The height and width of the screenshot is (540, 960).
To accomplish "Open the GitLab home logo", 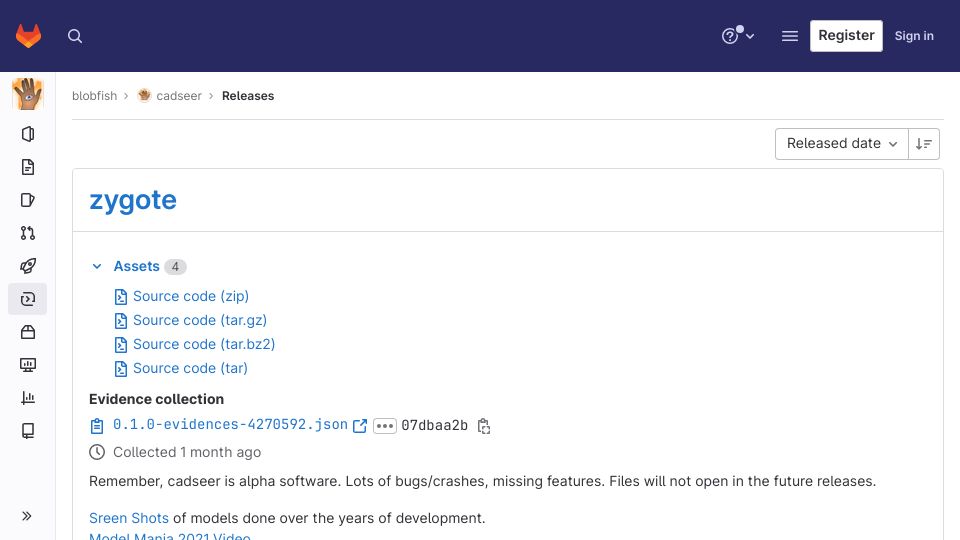I will (x=28, y=36).
